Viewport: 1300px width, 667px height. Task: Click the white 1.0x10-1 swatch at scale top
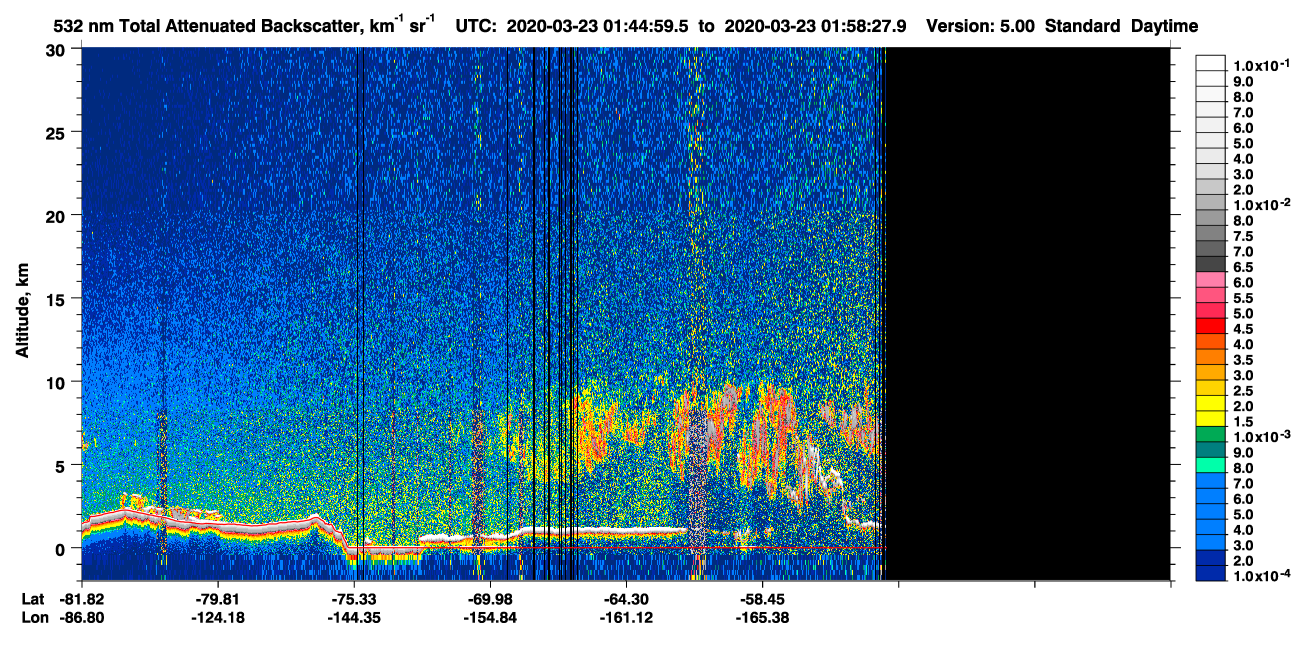click(1211, 65)
